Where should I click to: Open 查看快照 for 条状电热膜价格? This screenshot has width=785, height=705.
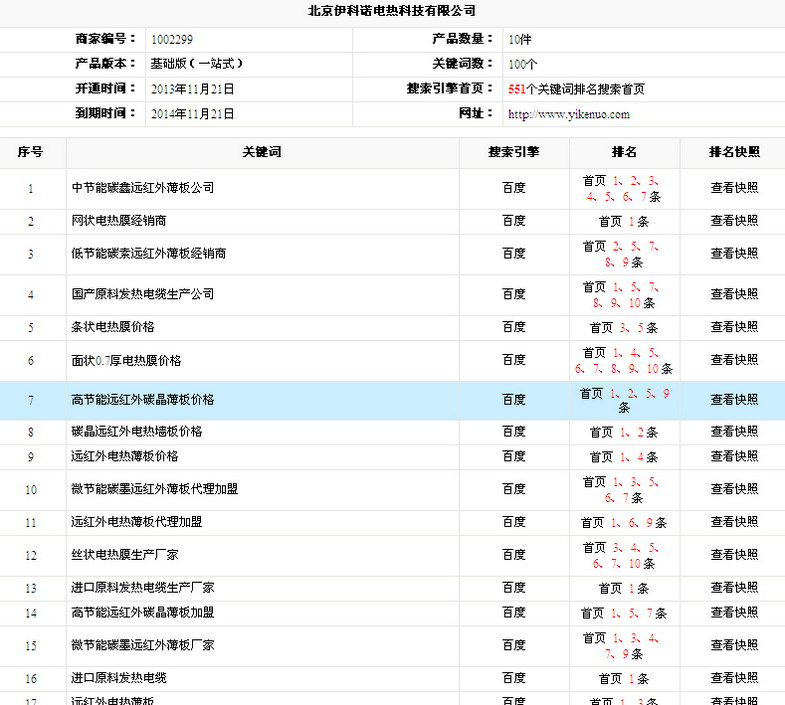tap(734, 327)
